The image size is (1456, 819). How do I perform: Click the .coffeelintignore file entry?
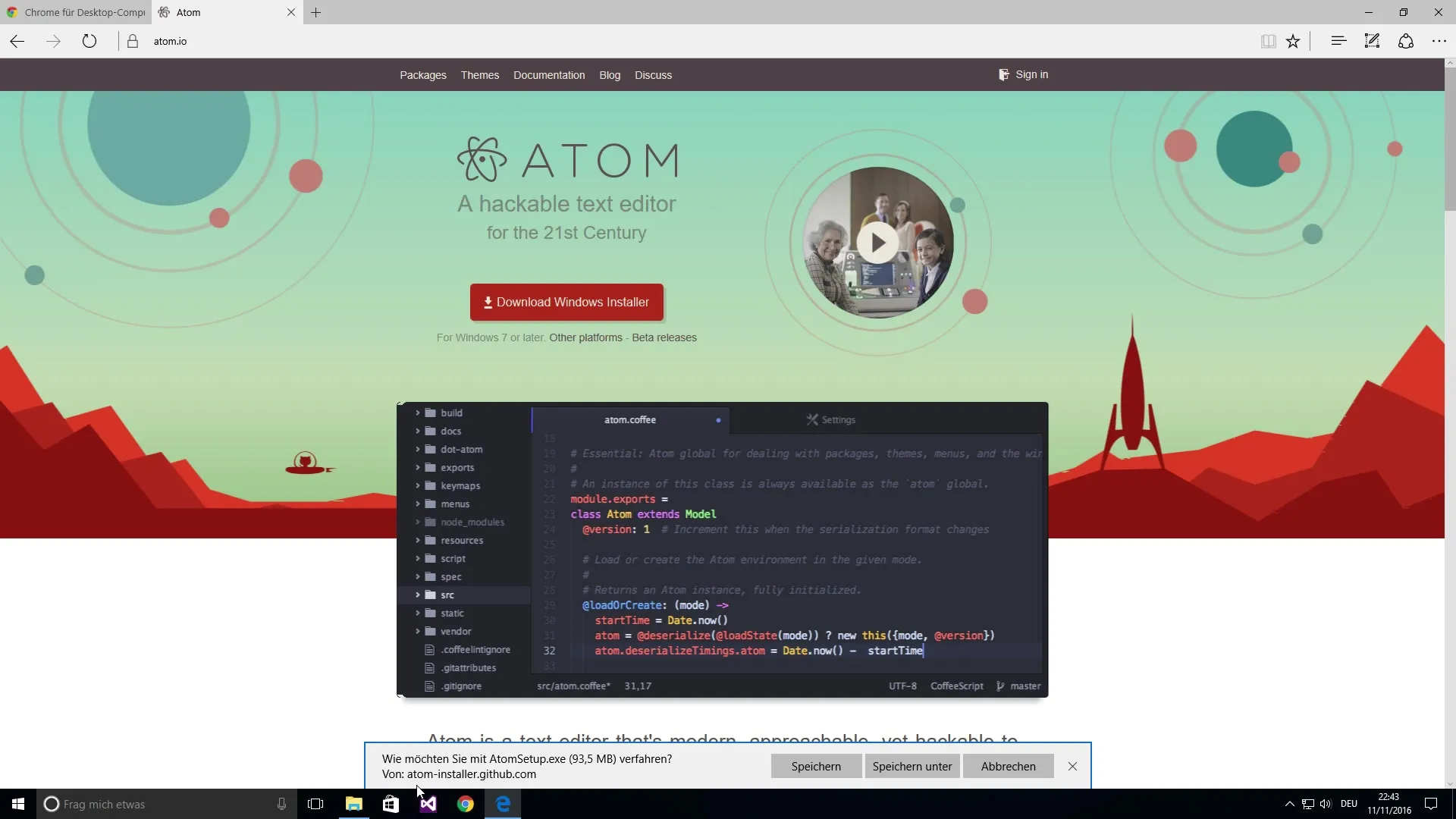click(x=468, y=649)
